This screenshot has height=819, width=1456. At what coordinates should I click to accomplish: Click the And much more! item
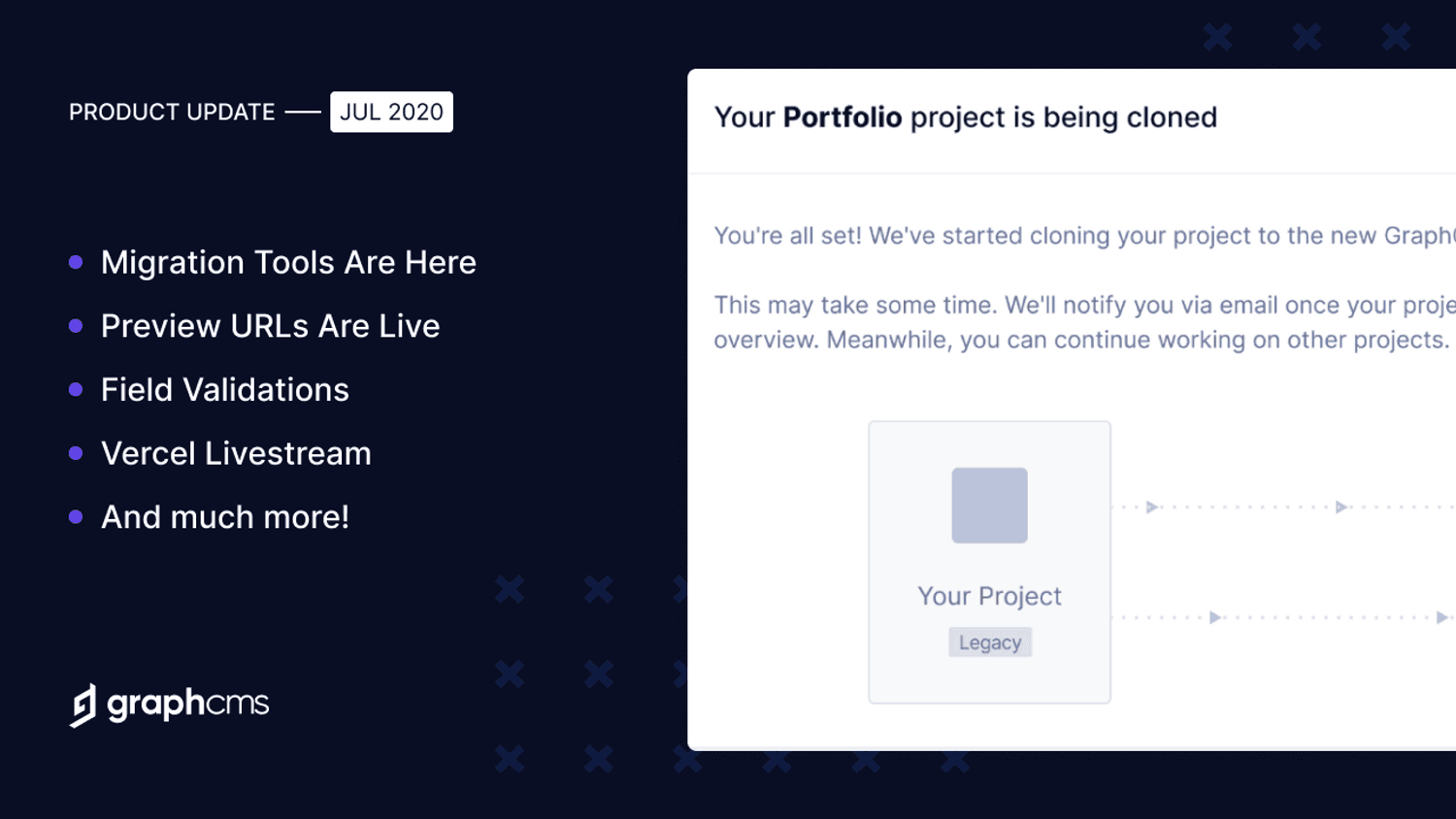(224, 517)
